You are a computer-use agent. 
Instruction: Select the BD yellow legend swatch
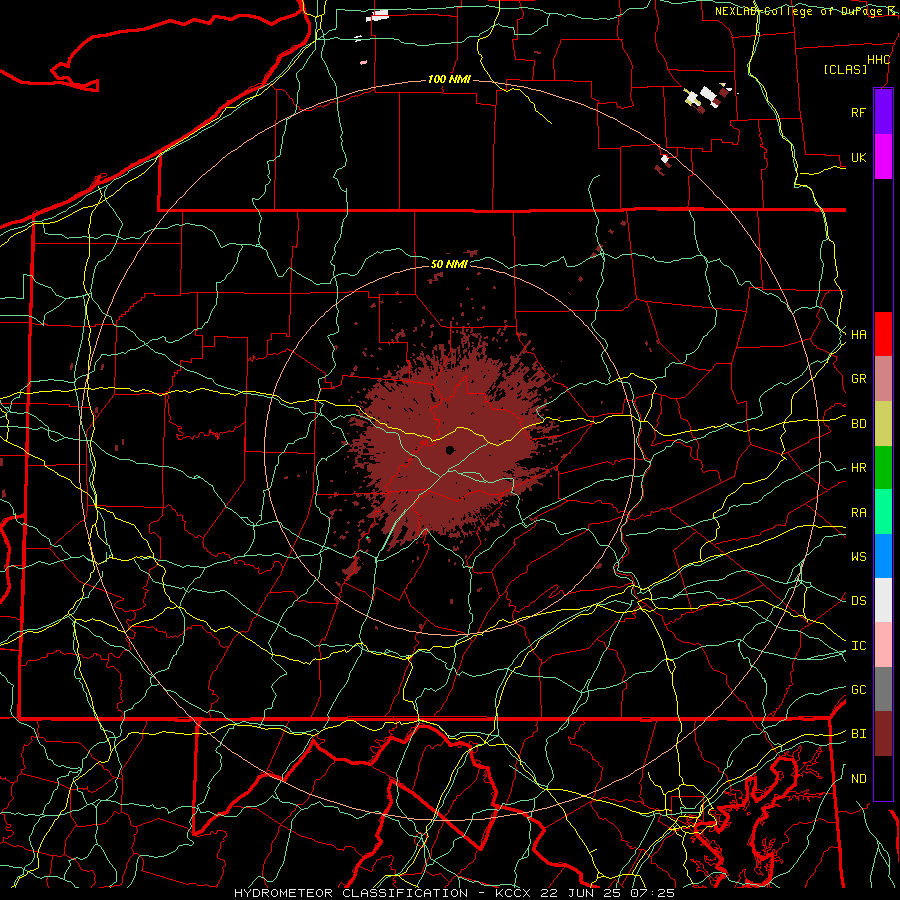click(x=883, y=424)
